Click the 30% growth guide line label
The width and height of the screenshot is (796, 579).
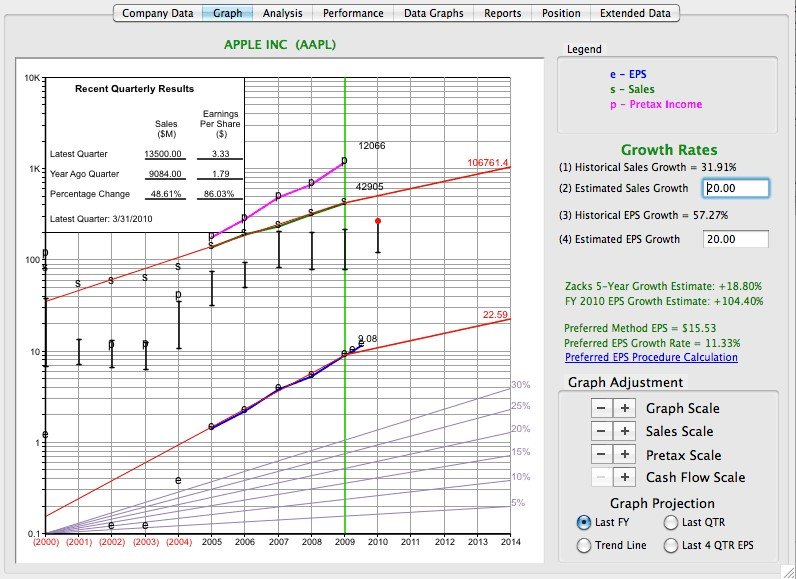[520, 385]
